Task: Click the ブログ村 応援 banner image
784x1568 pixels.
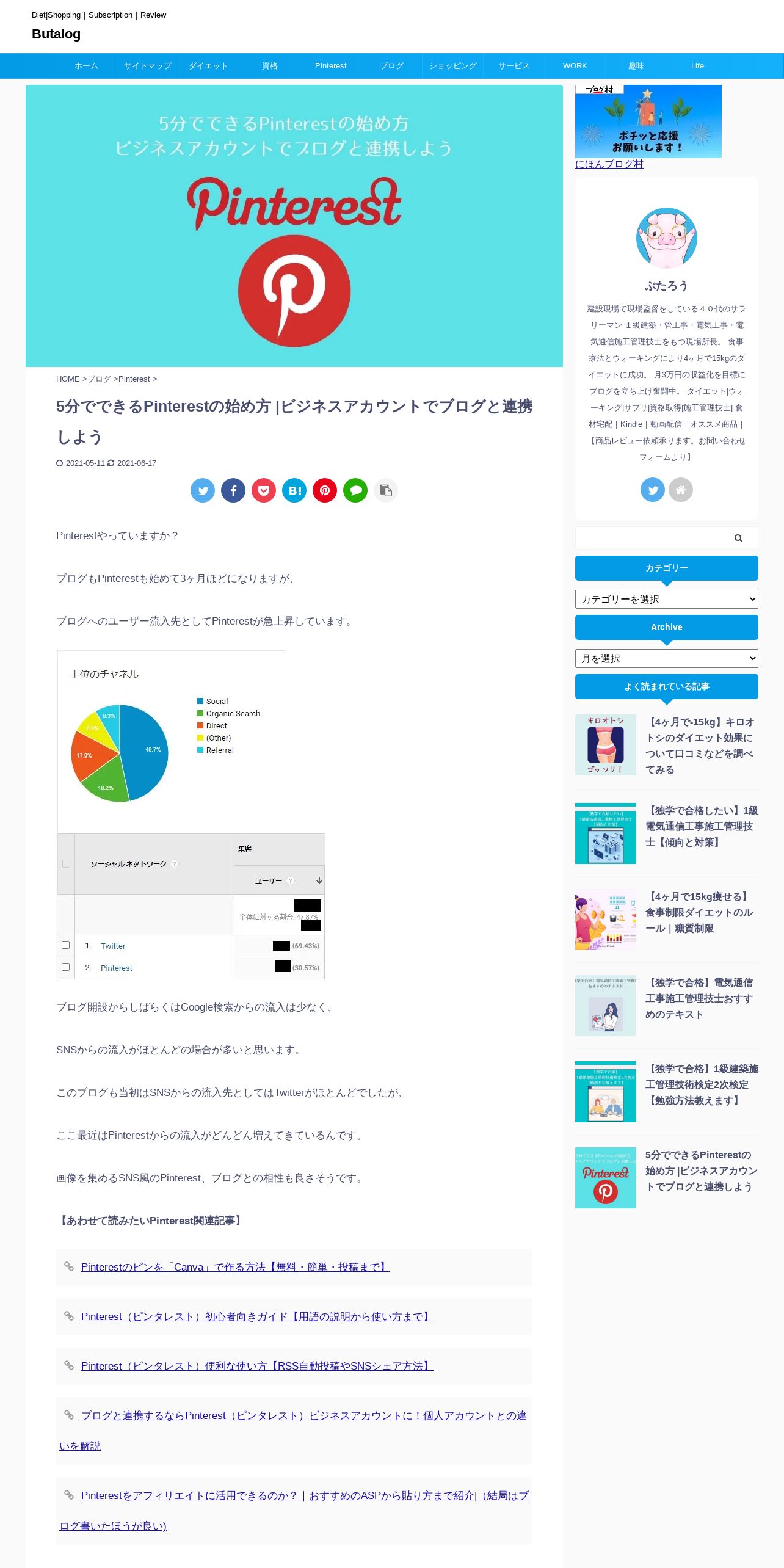Action: 648,122
